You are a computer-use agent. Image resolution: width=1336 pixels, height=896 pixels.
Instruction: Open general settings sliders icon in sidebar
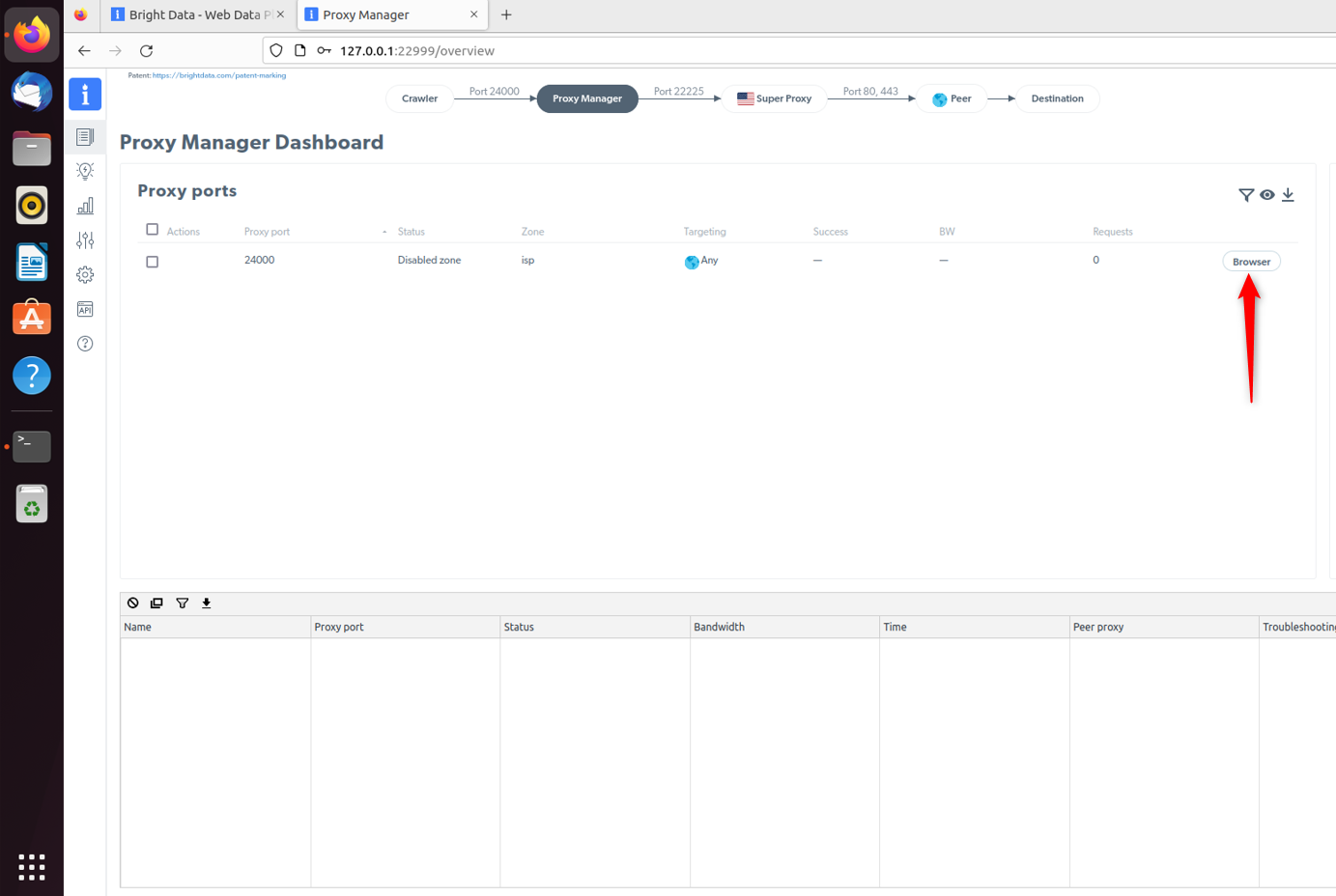85,240
